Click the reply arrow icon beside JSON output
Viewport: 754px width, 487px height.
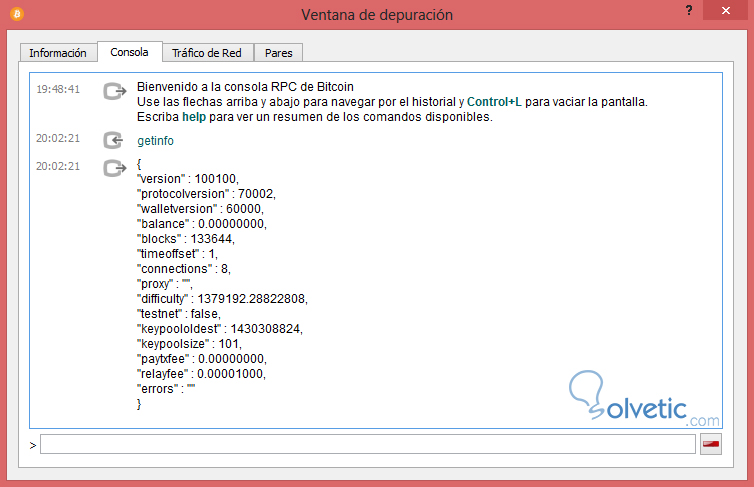tap(114, 168)
